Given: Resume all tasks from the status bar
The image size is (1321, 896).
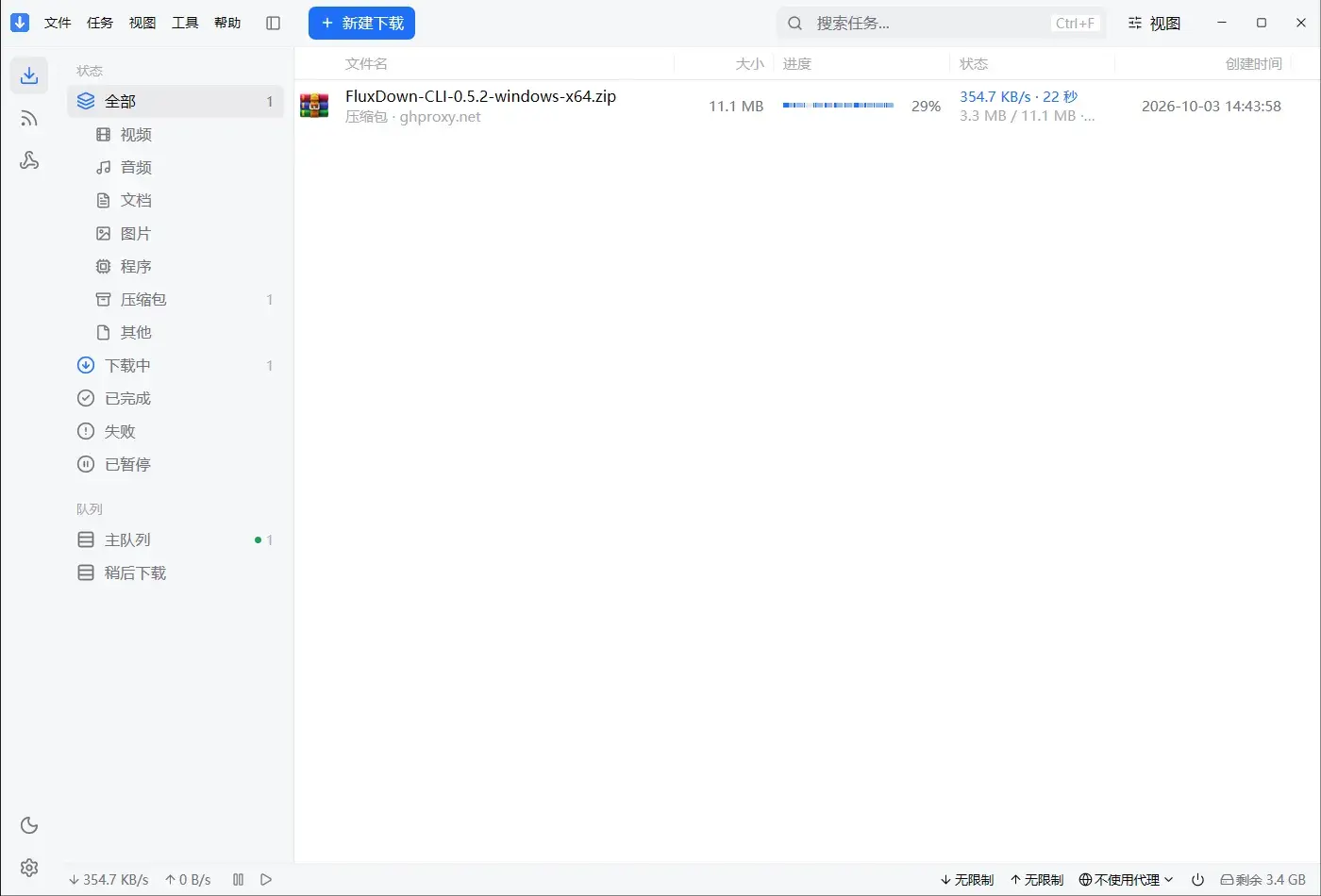Looking at the screenshot, I should [266, 879].
